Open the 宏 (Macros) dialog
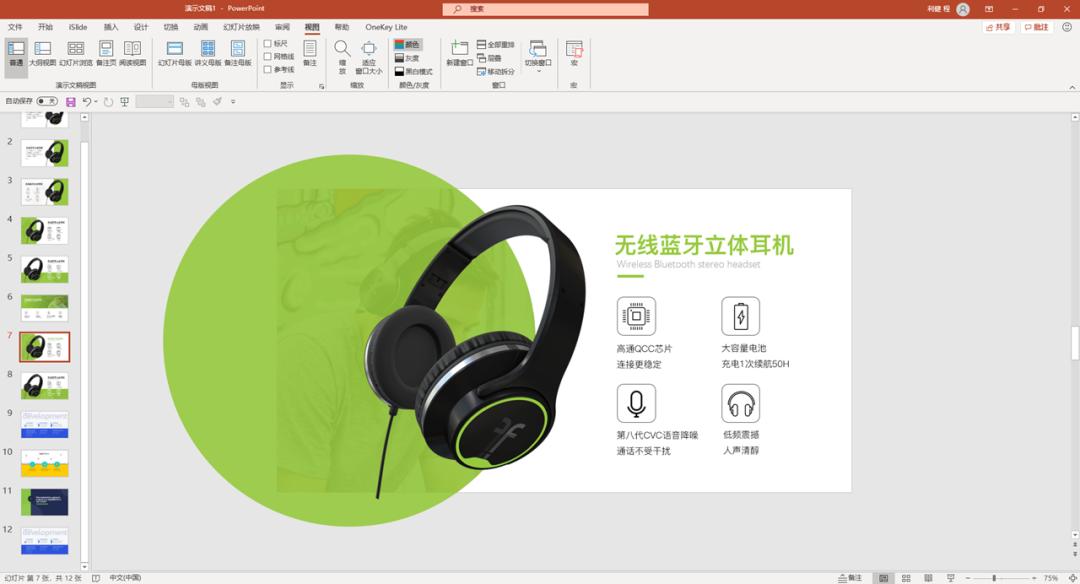The image size is (1080, 584). point(573,50)
